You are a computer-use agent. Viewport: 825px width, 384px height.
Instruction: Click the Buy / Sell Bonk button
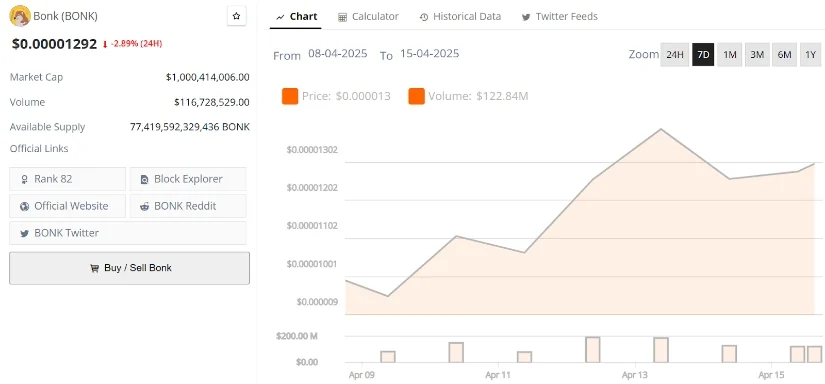pos(129,268)
